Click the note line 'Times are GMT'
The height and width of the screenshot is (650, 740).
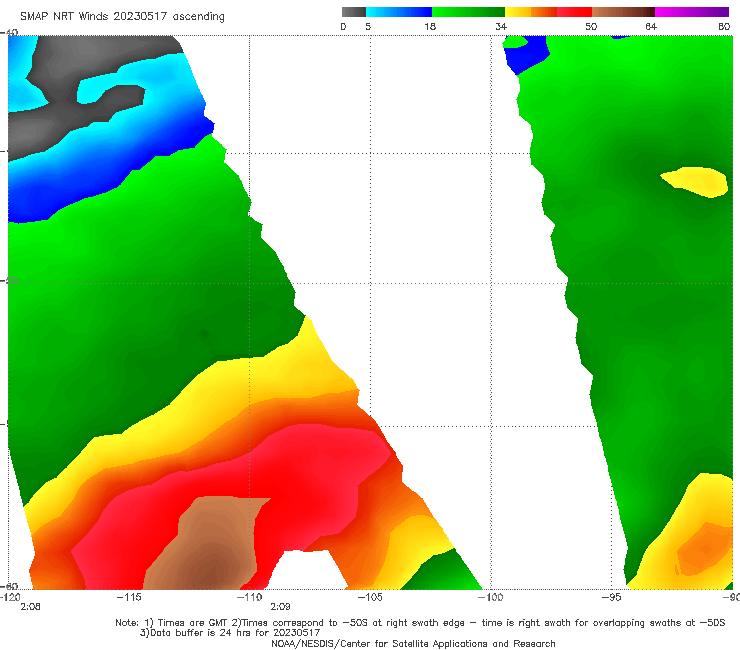[193, 623]
